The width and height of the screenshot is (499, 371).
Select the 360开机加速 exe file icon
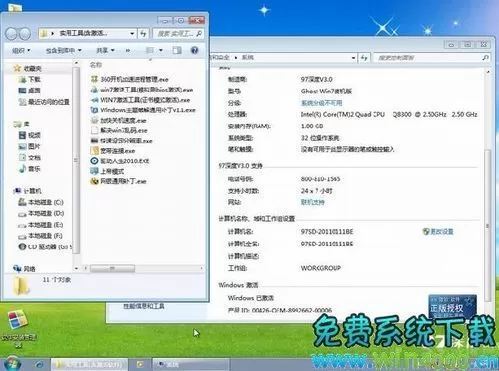(94, 79)
